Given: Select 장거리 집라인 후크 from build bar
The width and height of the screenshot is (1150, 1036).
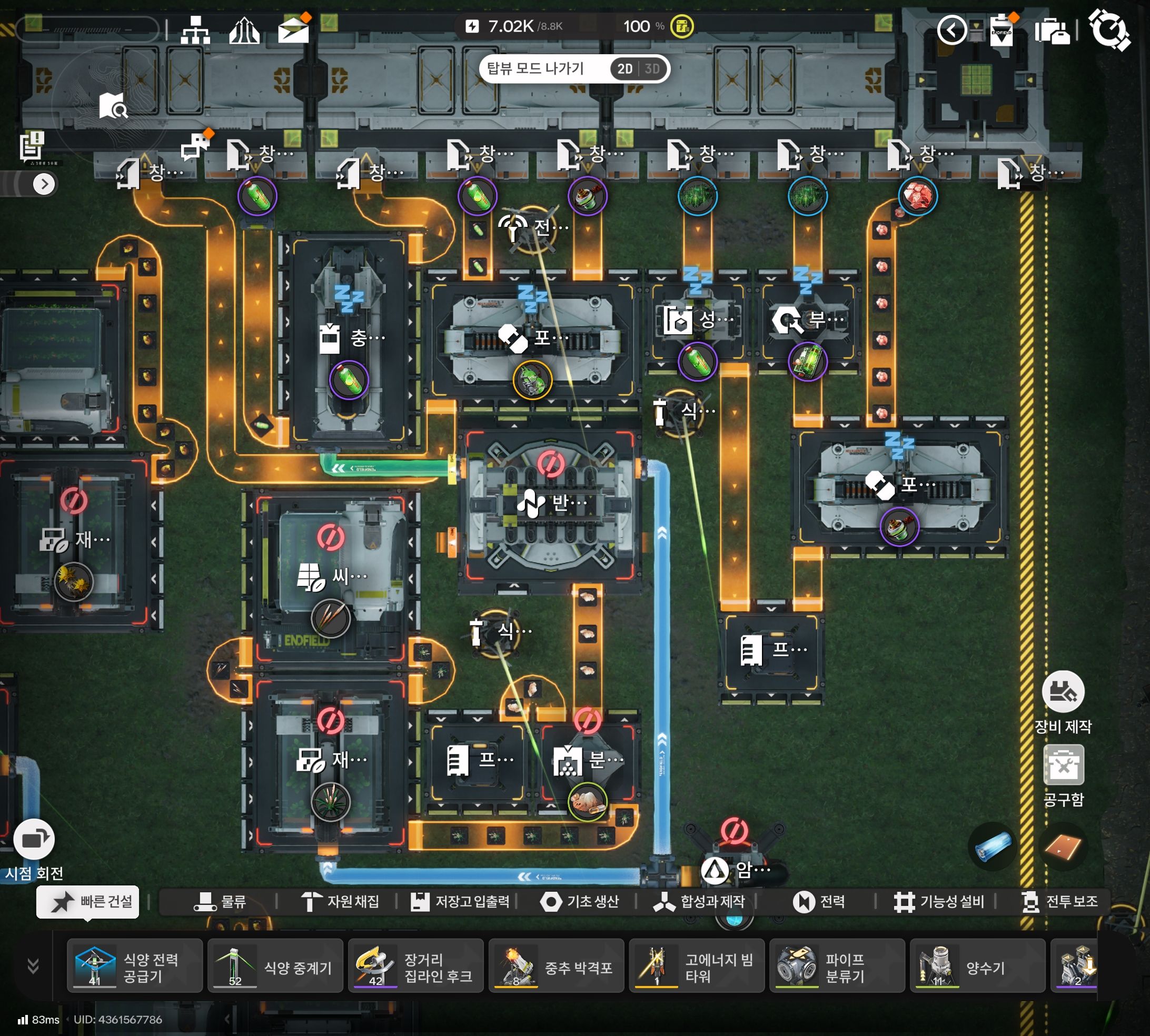Looking at the screenshot, I should 416,966.
